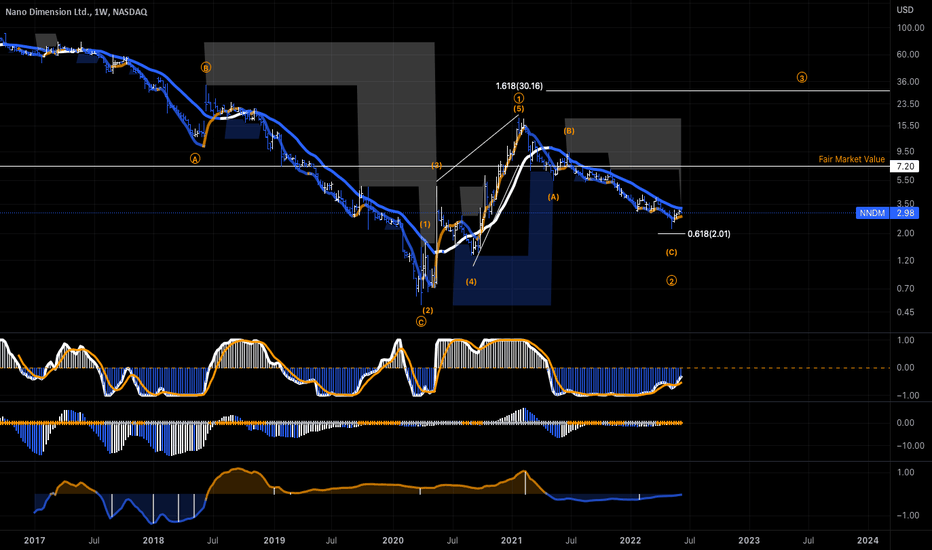Select 2024 on the time axis
Image resolution: width=932 pixels, height=550 pixels.
pos(868,540)
